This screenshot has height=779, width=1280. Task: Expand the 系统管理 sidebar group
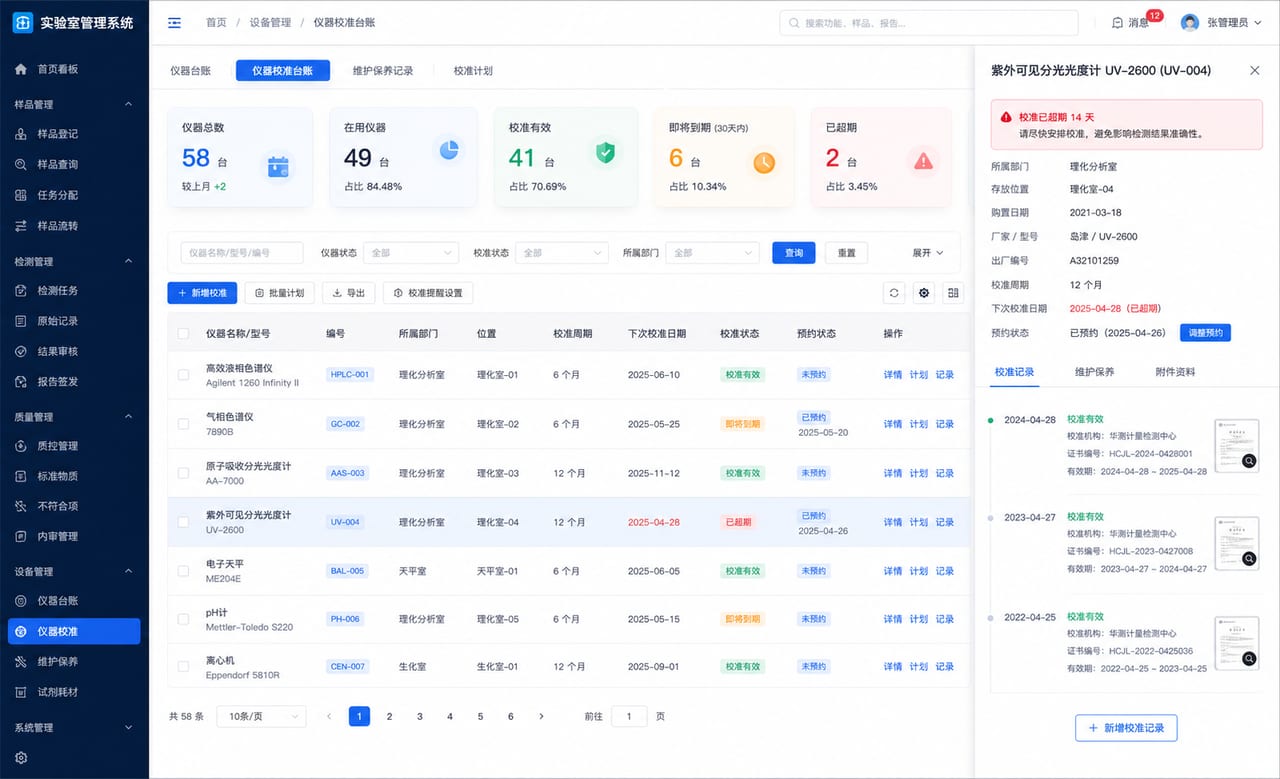click(127, 727)
